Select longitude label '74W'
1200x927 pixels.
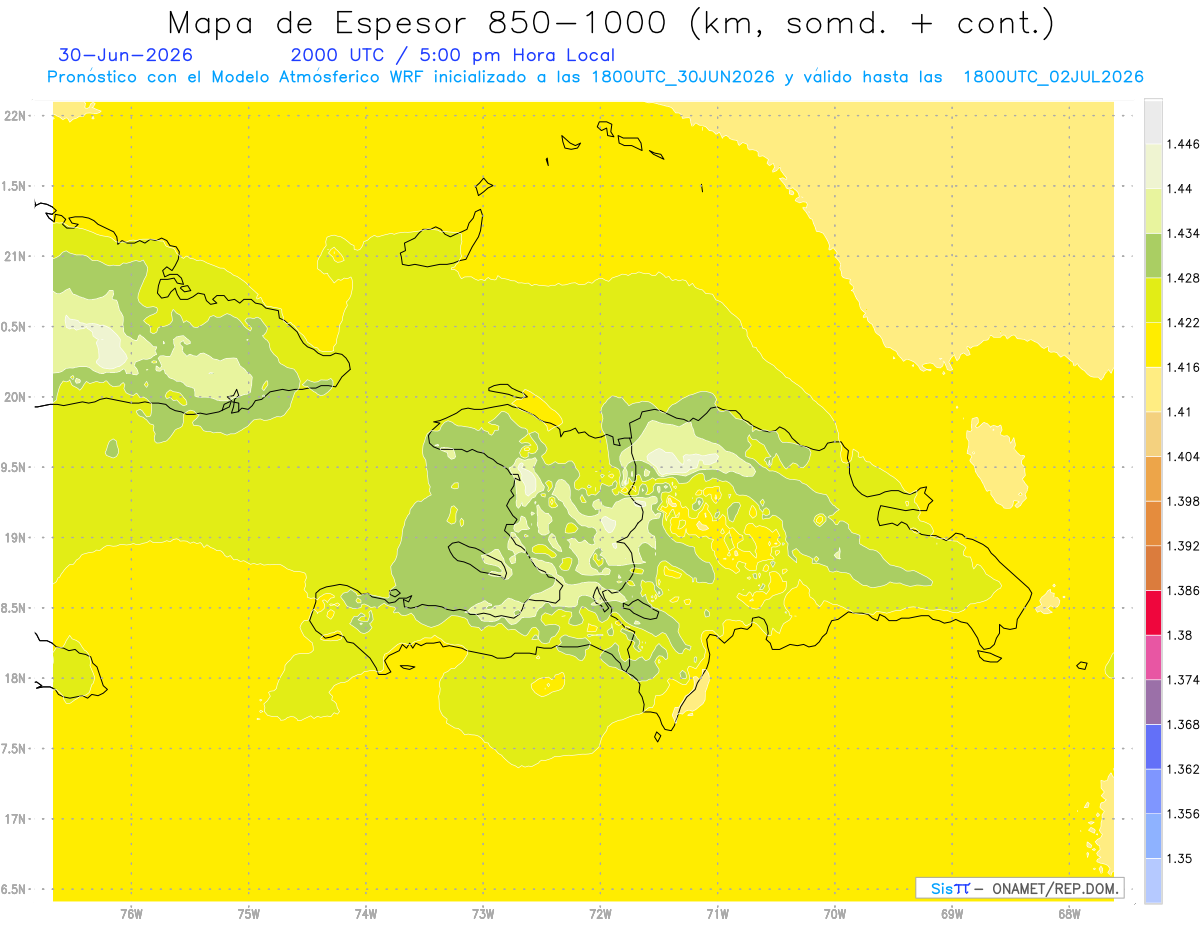tap(366, 913)
